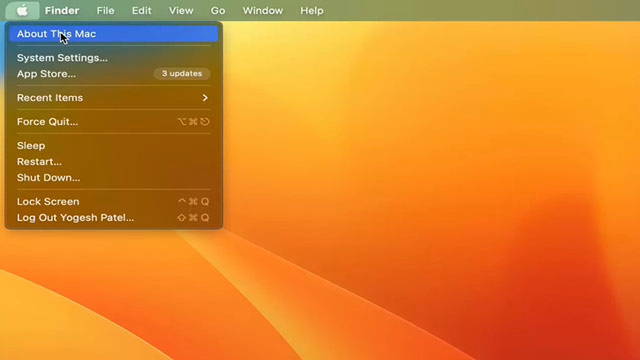Image resolution: width=640 pixels, height=360 pixels.
Task: Click Lock Screen keyboard shortcut symbols
Action: [x=193, y=202]
